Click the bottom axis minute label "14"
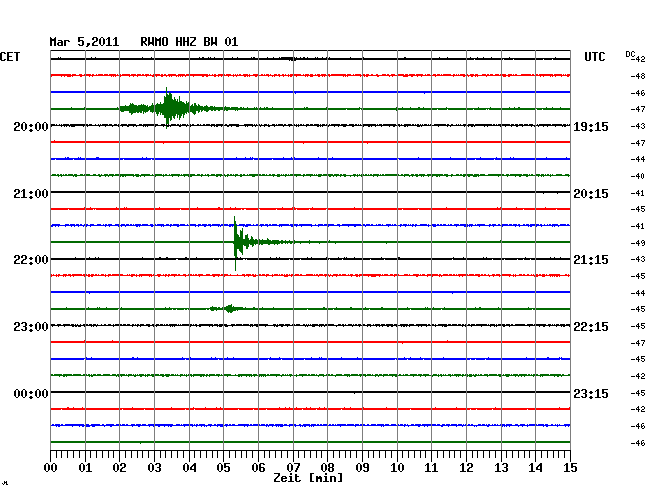This screenshot has height=494, width=650. [535, 468]
